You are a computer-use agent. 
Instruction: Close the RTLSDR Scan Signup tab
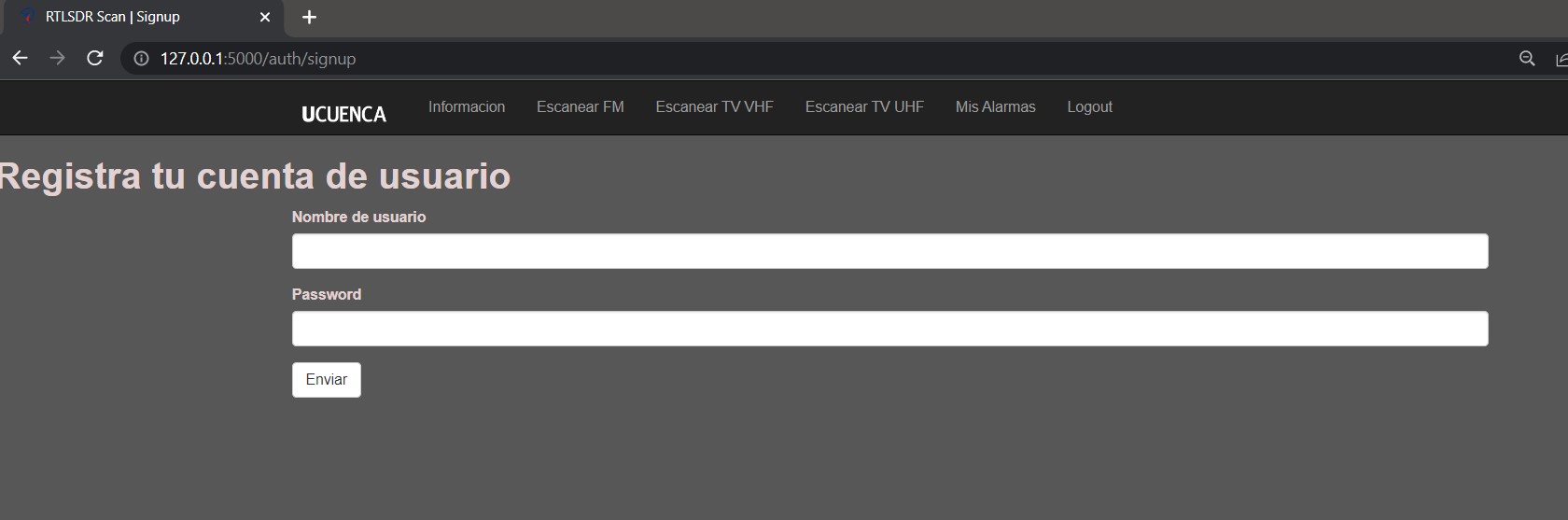tap(265, 17)
